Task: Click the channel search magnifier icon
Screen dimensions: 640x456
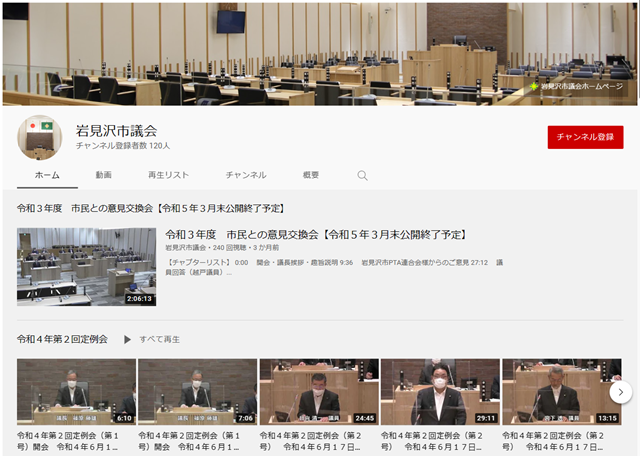Action: coord(363,175)
